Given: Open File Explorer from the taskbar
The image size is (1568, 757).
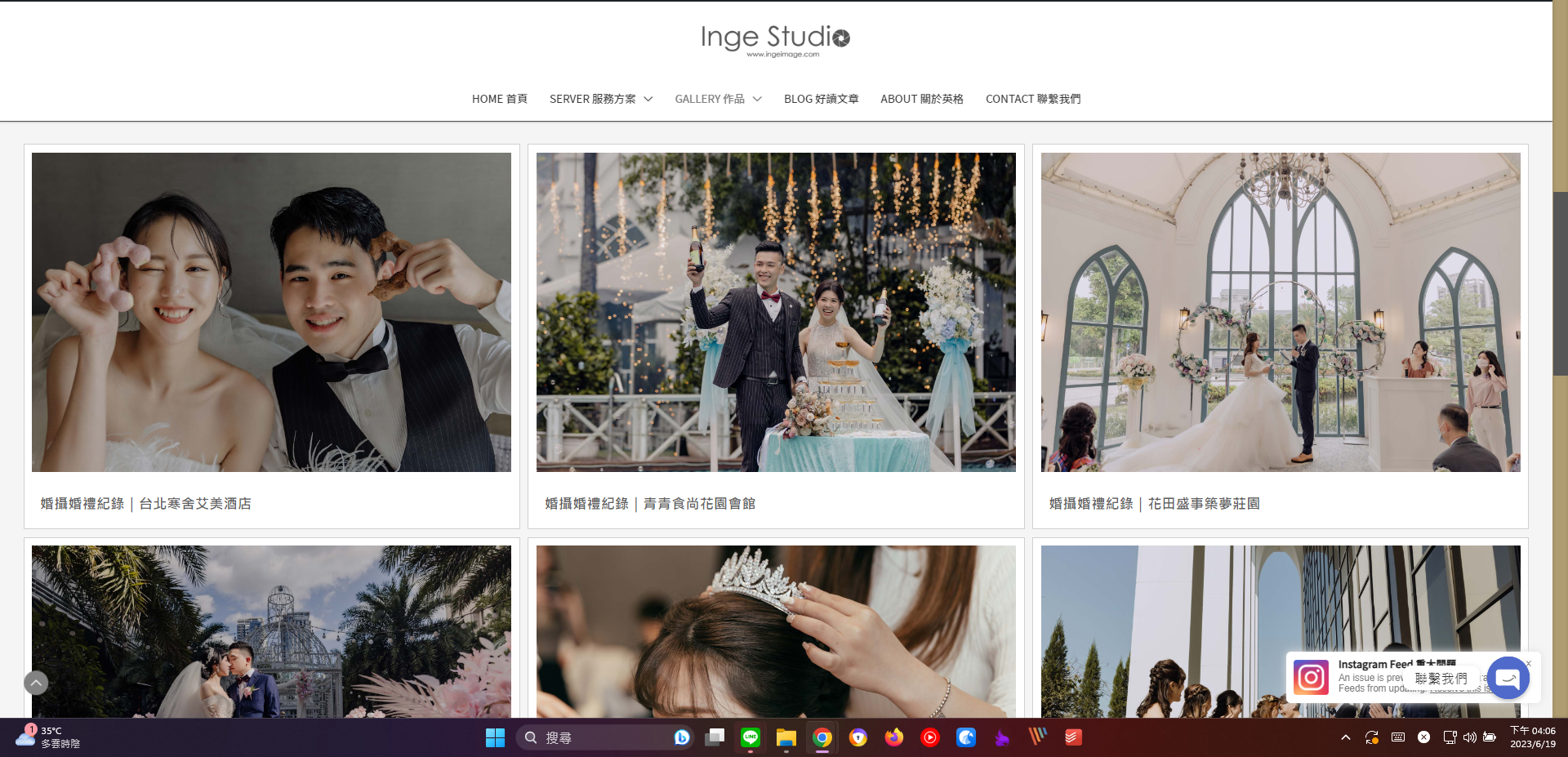Looking at the screenshot, I should [786, 737].
